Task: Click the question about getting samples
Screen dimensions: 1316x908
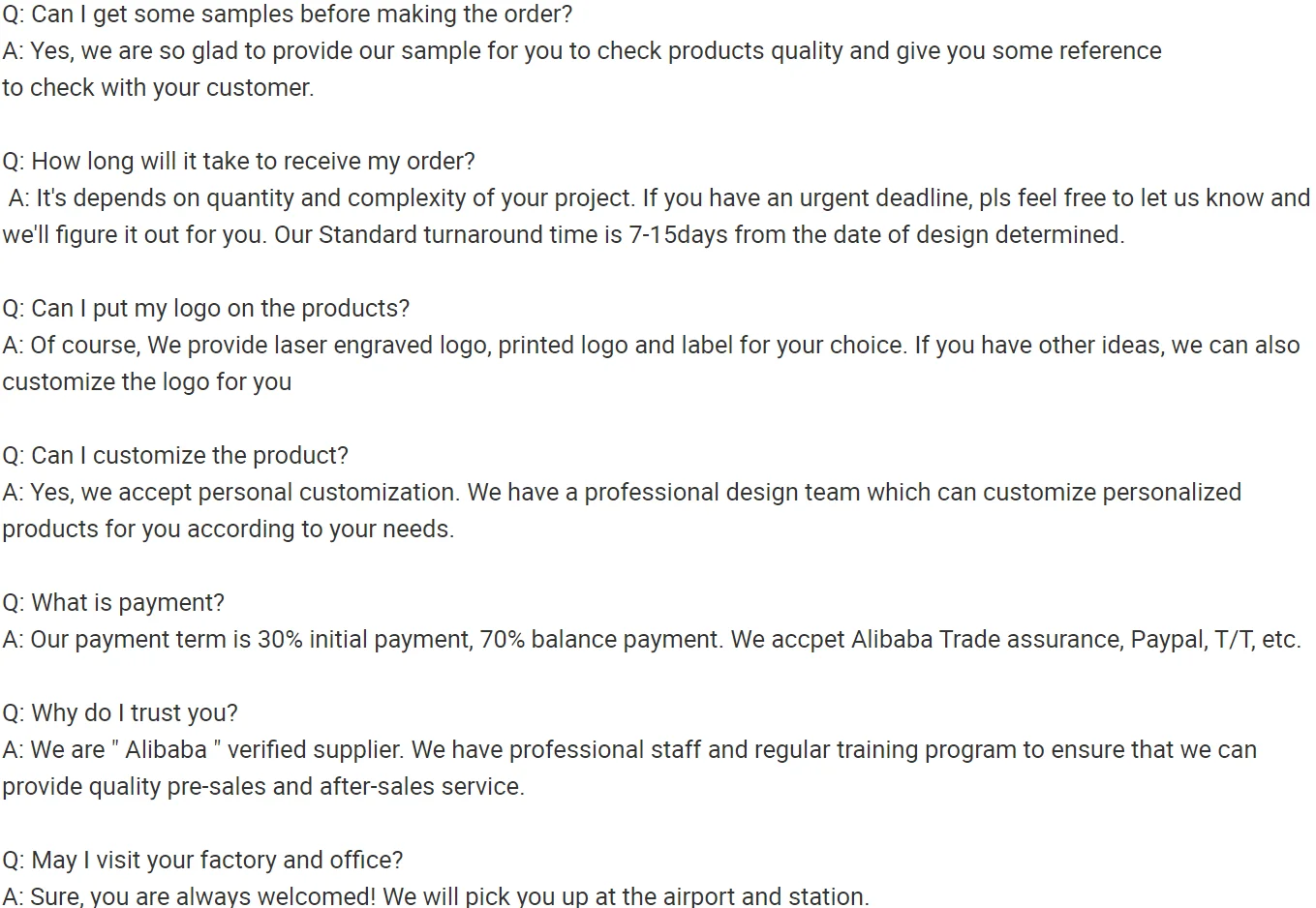Action: tap(288, 15)
